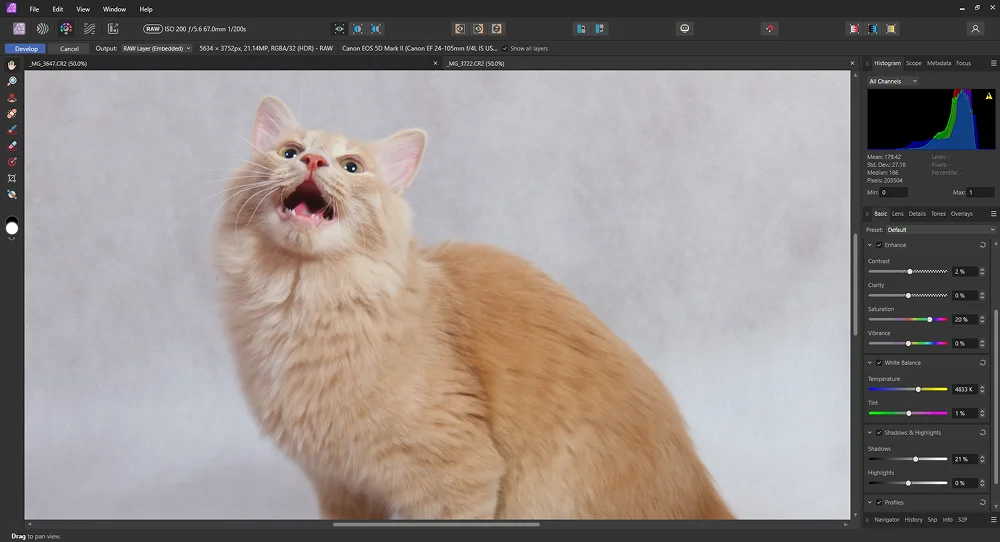Screen dimensions: 1000x542
Task: Uncheck the Show all layers checkbox
Action: tap(505, 48)
